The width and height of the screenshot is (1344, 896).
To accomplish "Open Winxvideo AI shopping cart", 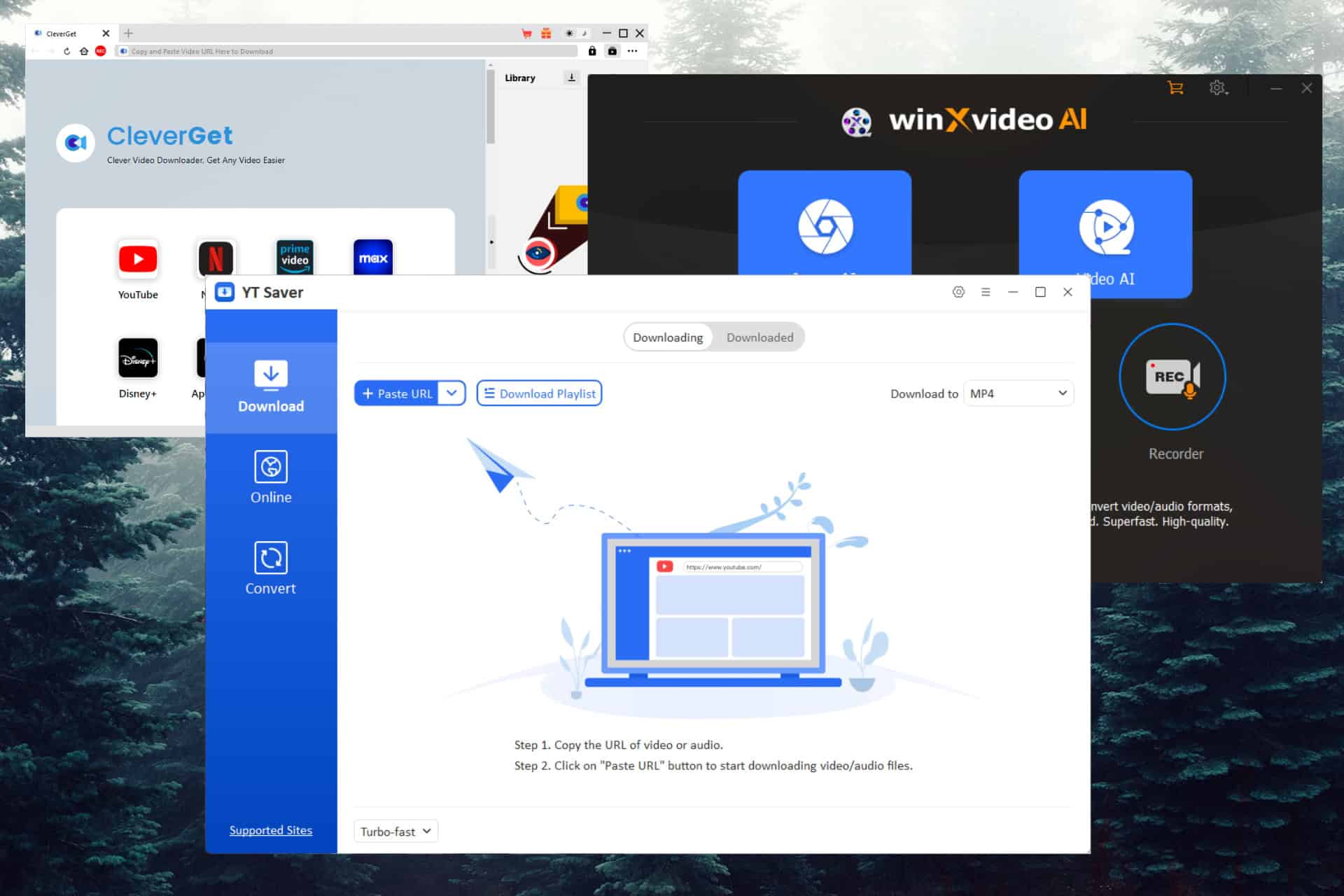I will (x=1175, y=88).
